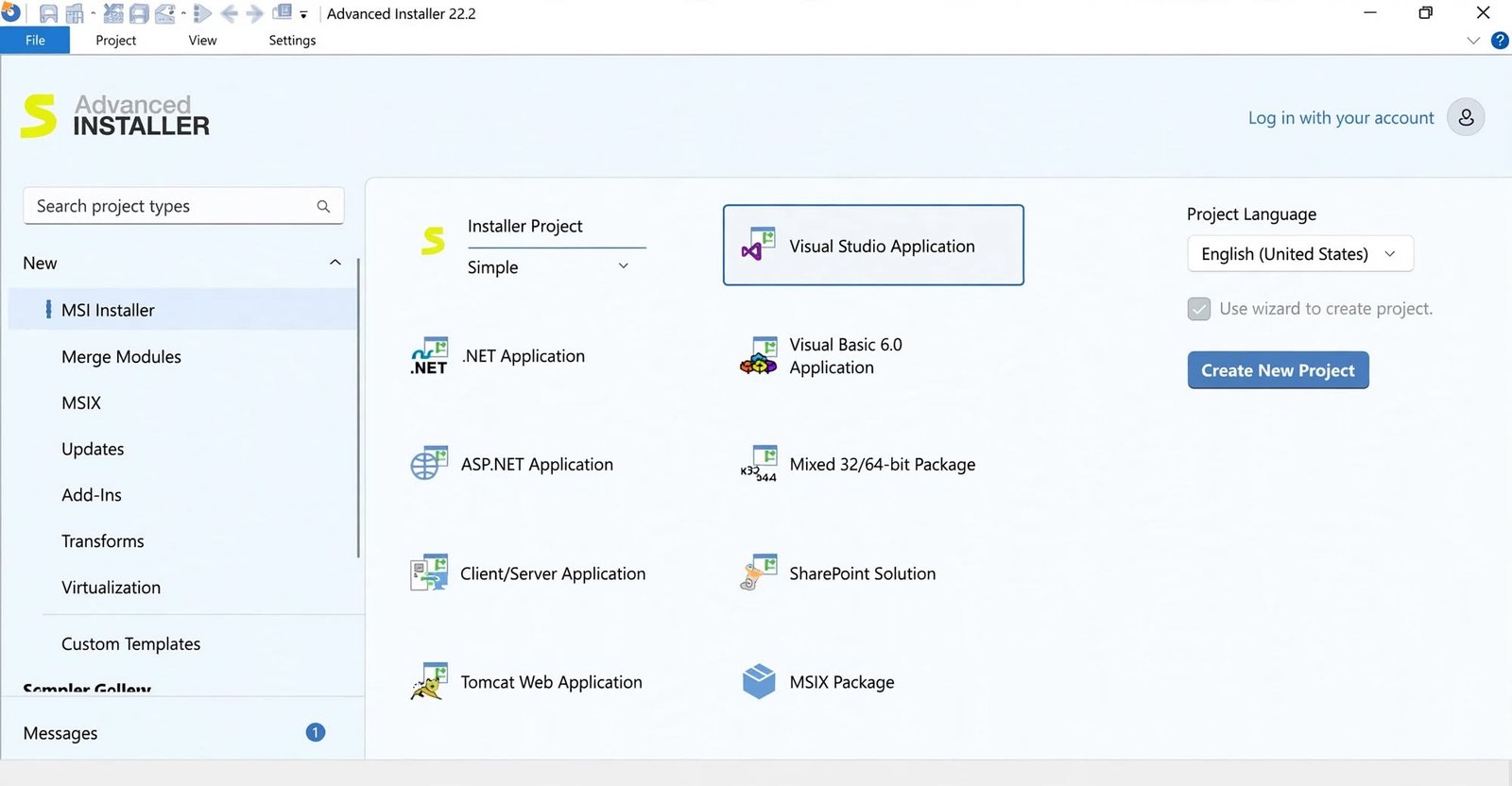Select the MSIX Package label
Image resolution: width=1512 pixels, height=786 pixels.
[x=841, y=683]
